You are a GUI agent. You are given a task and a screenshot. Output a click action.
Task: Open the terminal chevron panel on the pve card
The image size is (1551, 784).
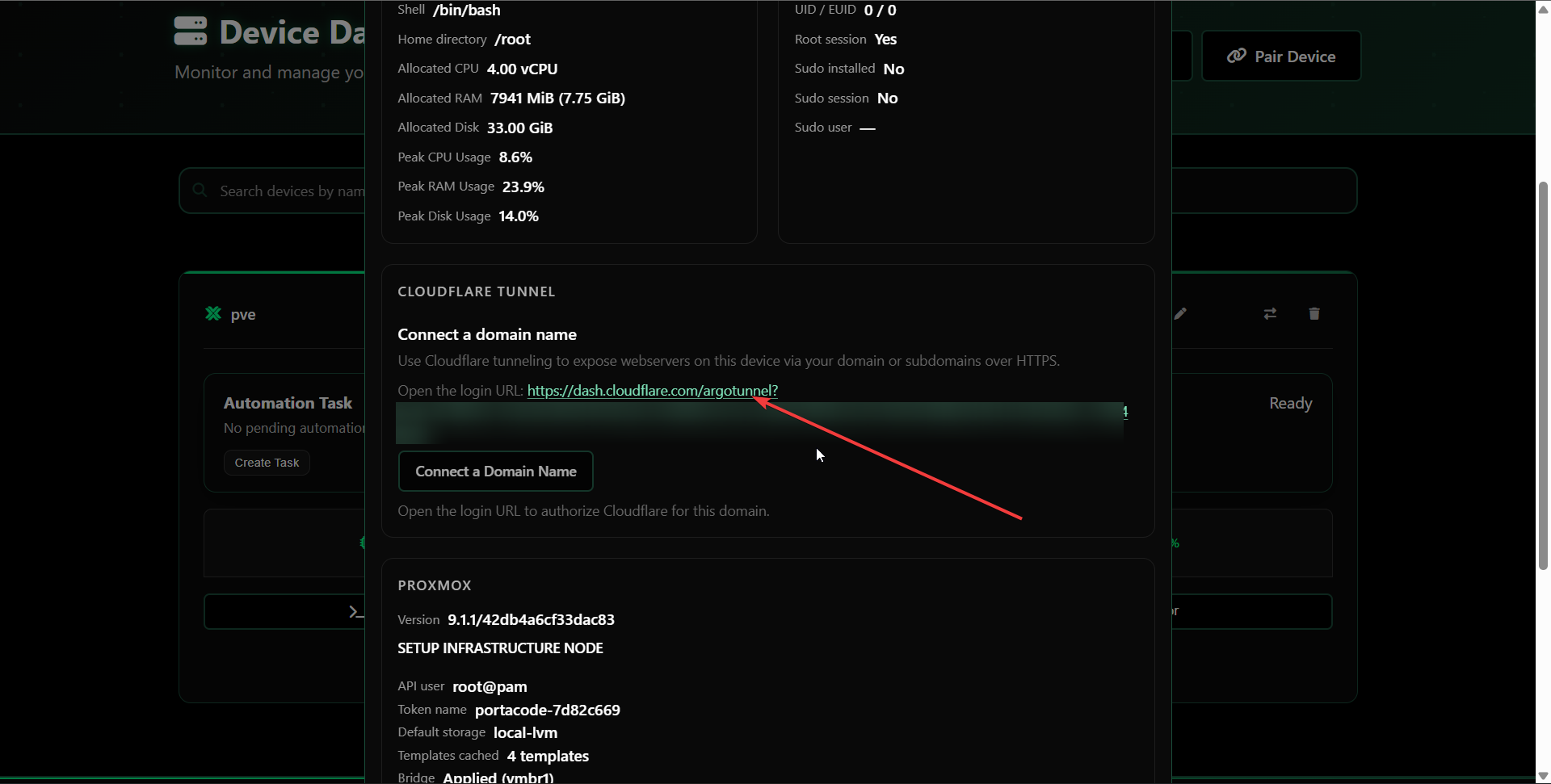[x=353, y=611]
